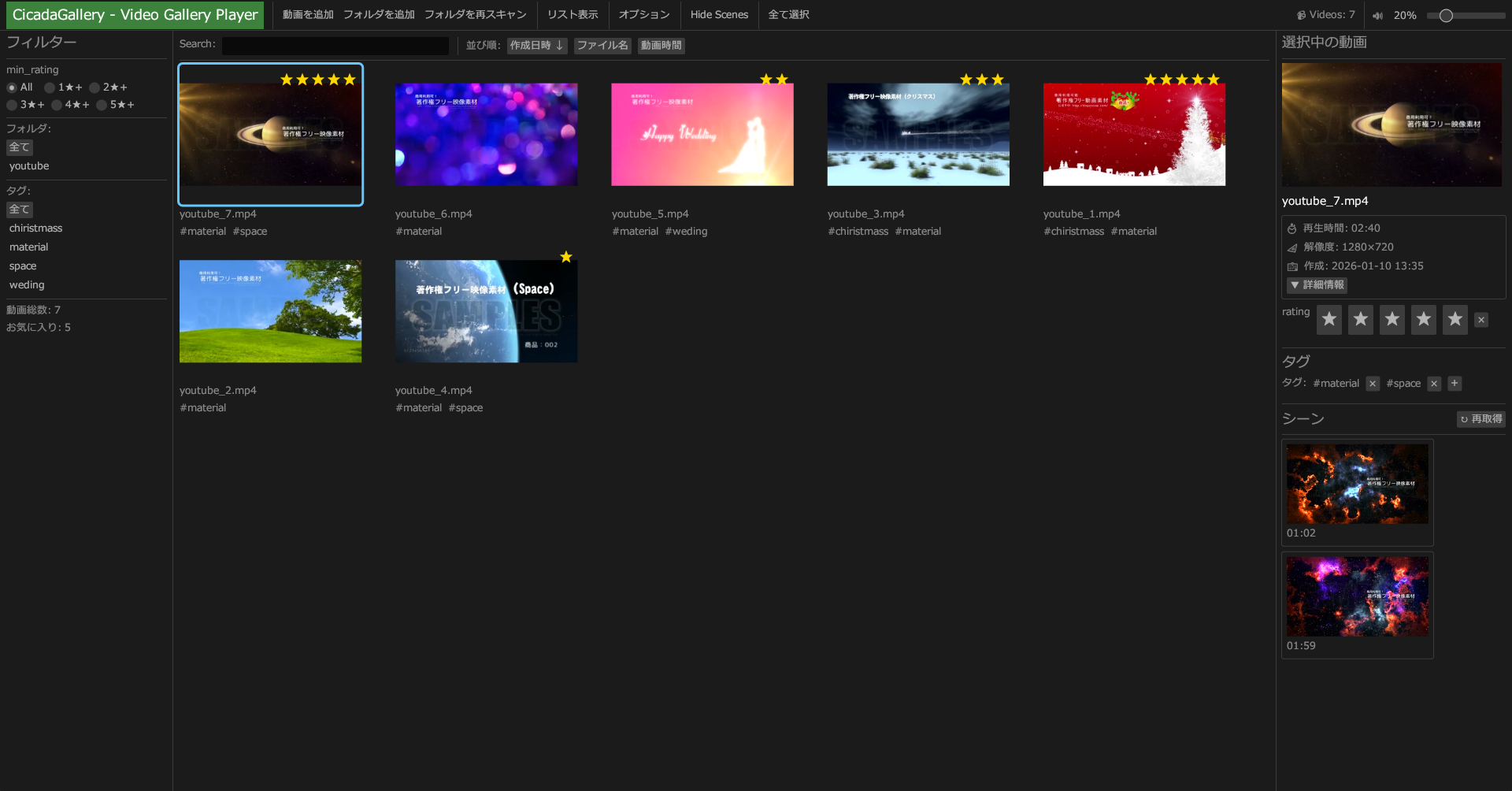Set rating to three stars
This screenshot has height=791, width=1512.
[x=1392, y=320]
